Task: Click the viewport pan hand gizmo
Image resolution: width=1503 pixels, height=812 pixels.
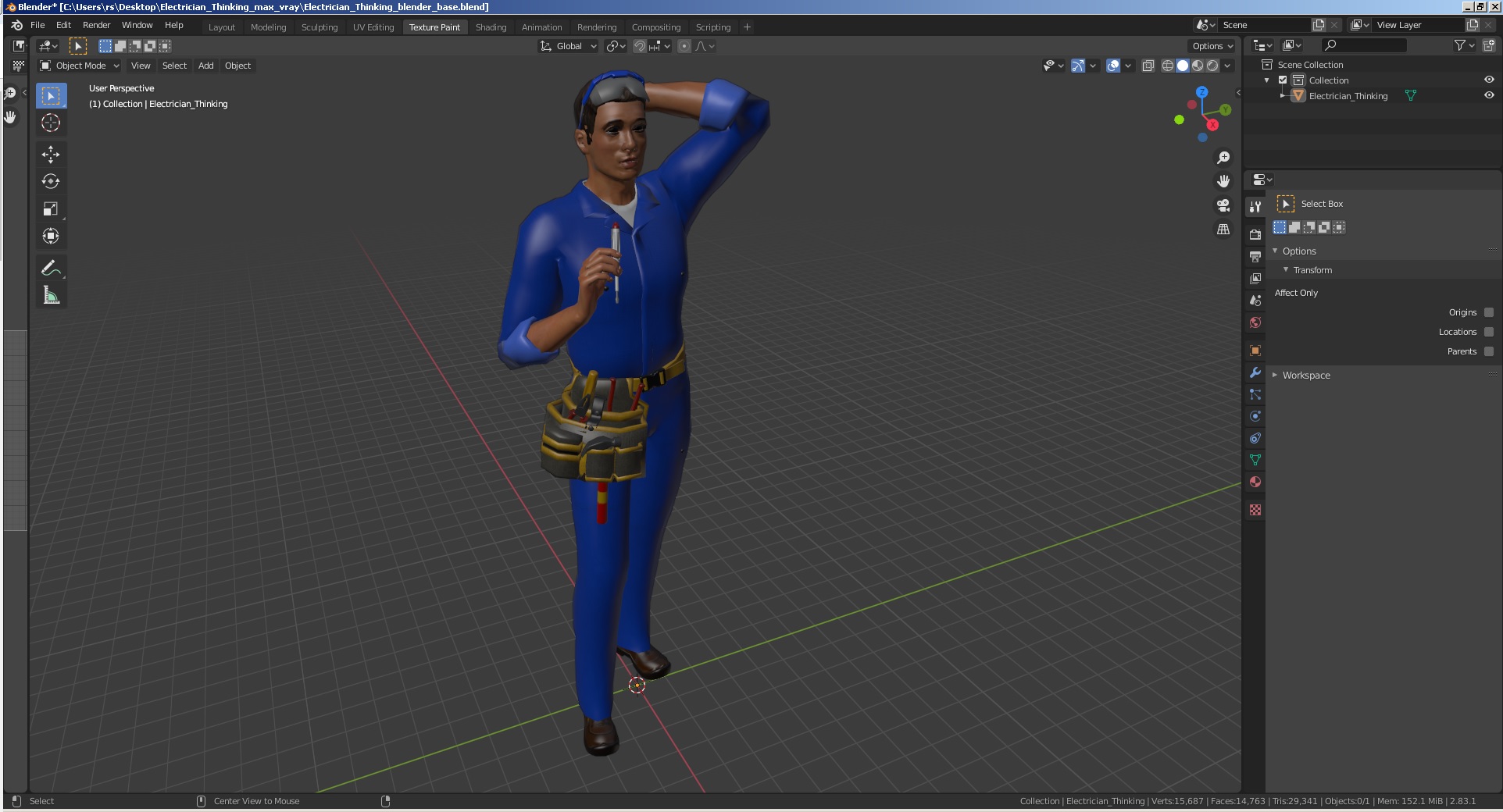Action: 1223,181
